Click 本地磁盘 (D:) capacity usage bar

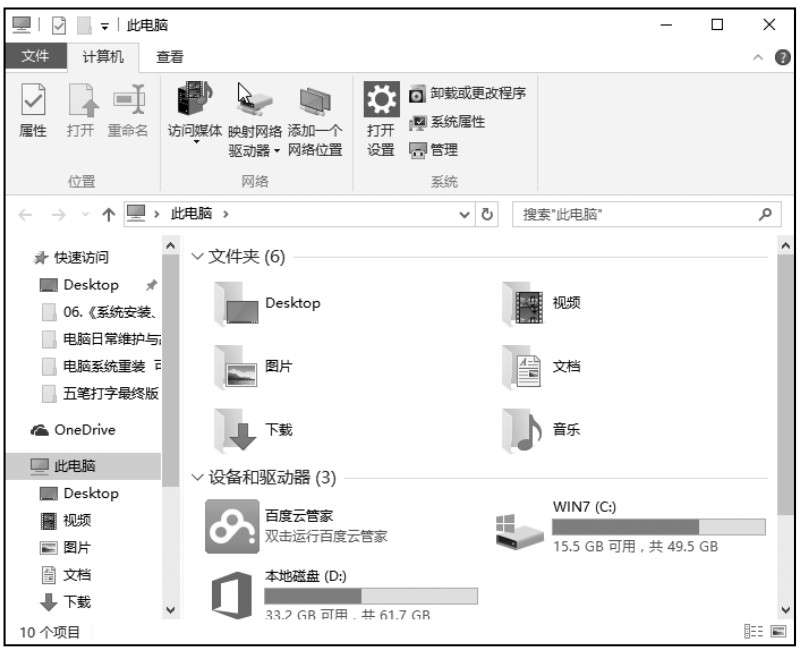coord(371,596)
